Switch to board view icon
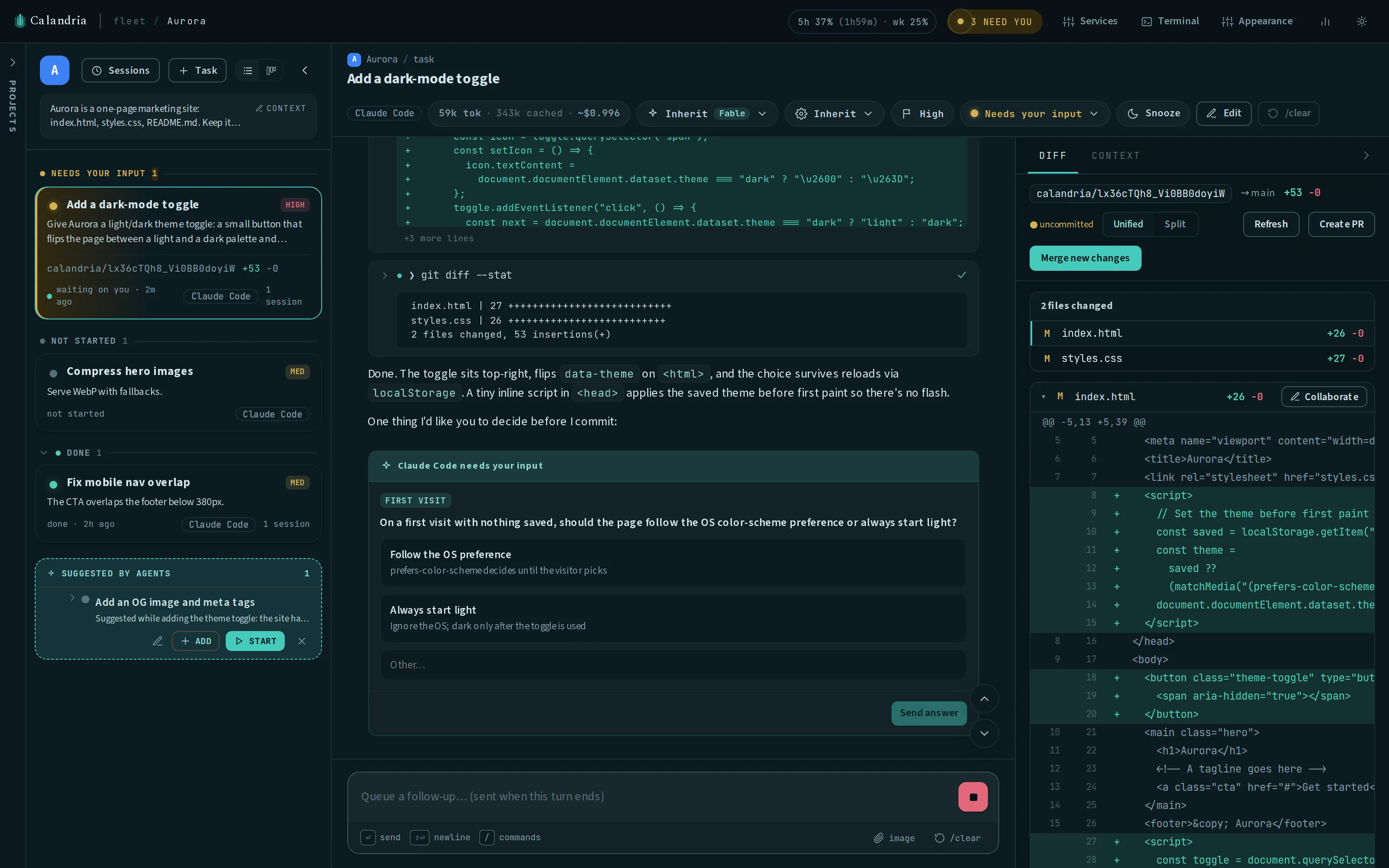Screen dimensions: 1389x868 coord(271,71)
